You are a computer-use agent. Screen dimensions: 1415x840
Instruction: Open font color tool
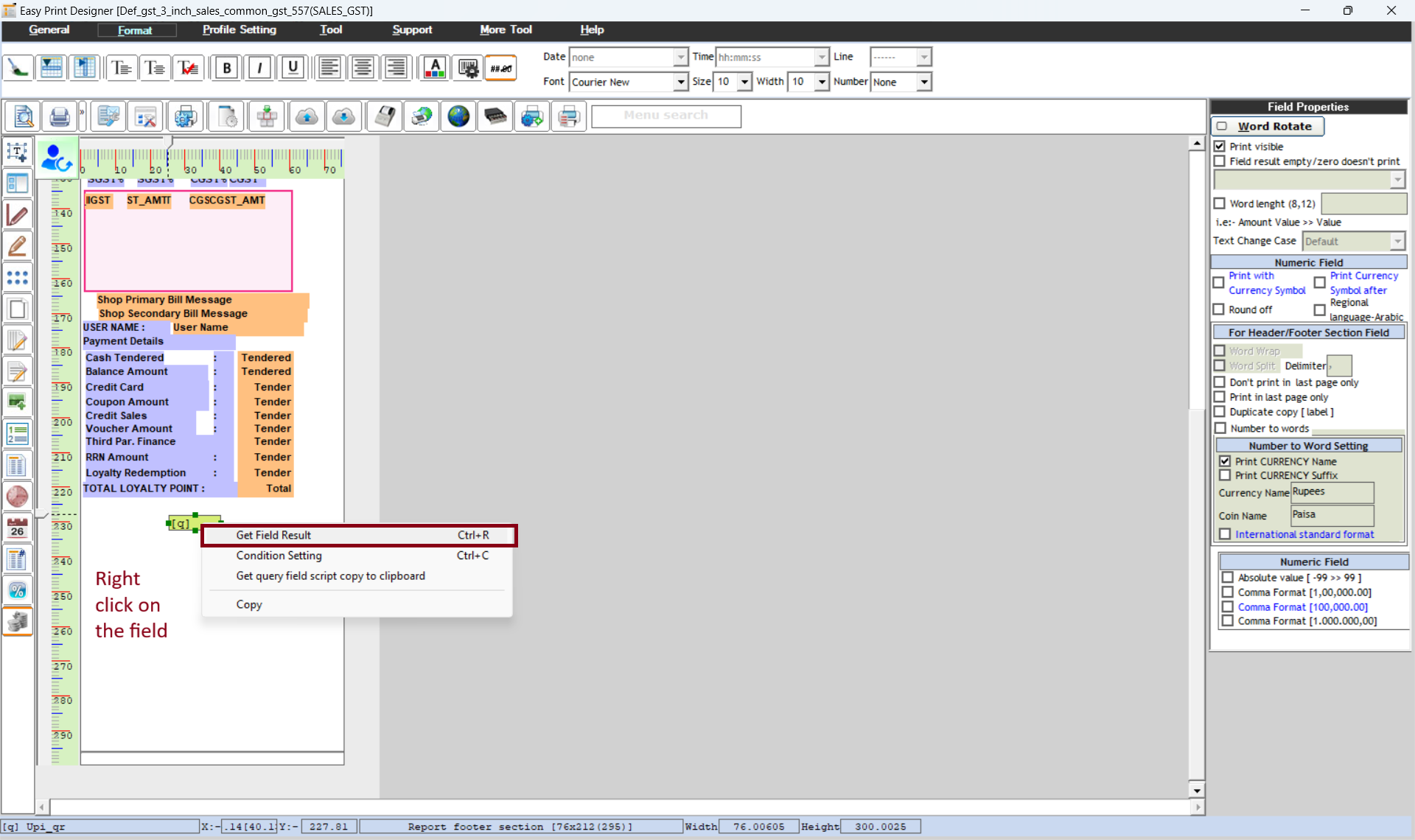pyautogui.click(x=435, y=68)
